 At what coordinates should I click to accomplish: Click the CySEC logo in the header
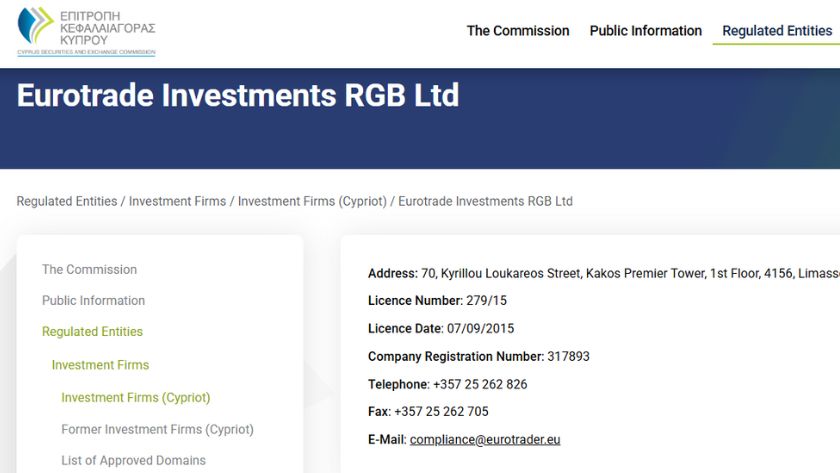point(86,31)
